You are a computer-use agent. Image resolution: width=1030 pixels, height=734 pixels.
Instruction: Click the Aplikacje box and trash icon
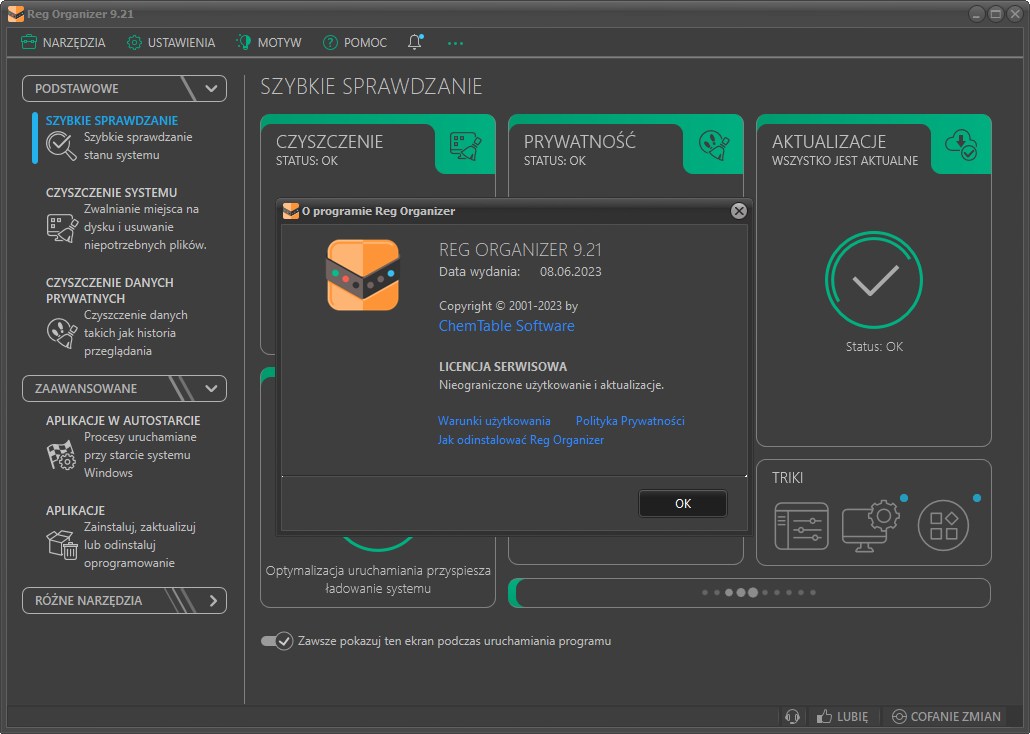[x=62, y=545]
